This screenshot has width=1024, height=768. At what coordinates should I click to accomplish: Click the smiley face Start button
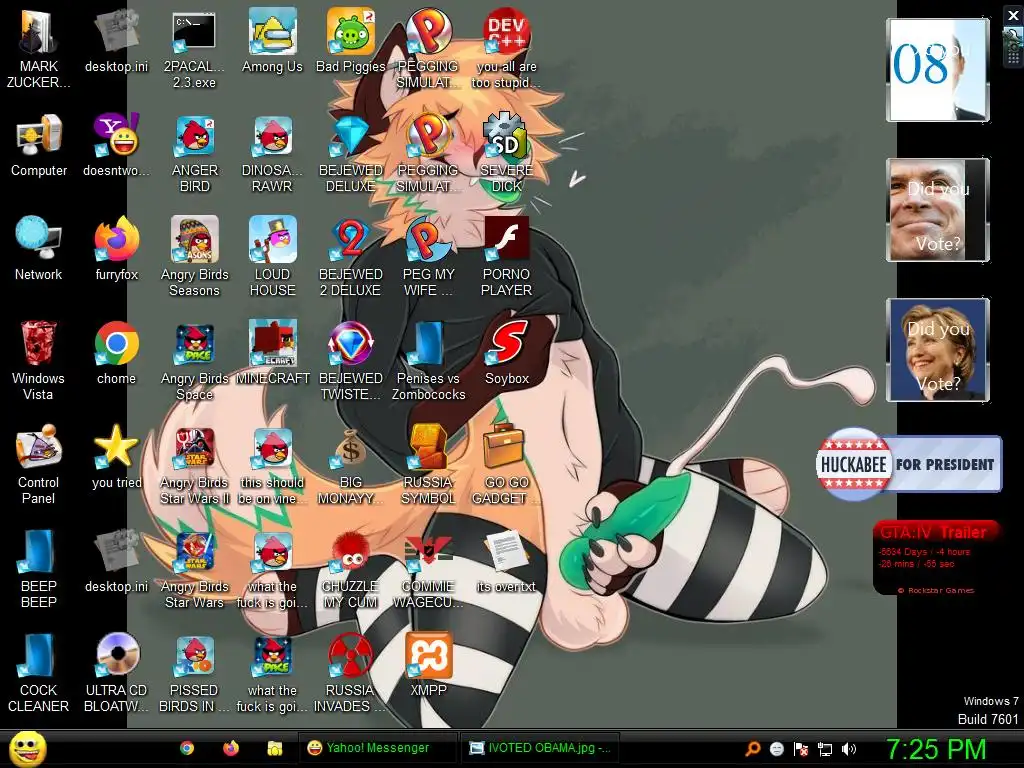pyautogui.click(x=27, y=748)
